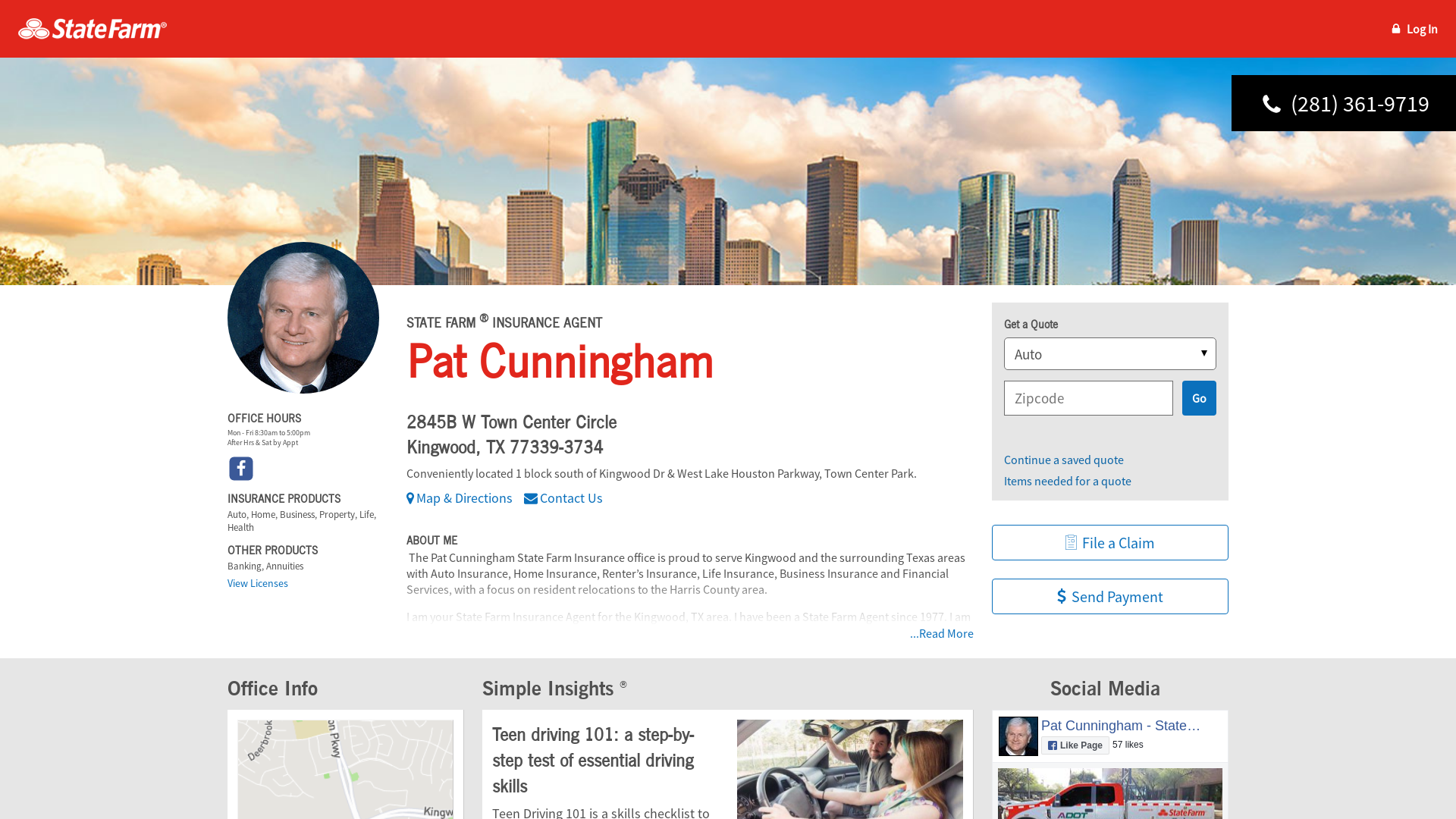
Task: Open the agent's Facebook page icon
Action: [x=241, y=469]
